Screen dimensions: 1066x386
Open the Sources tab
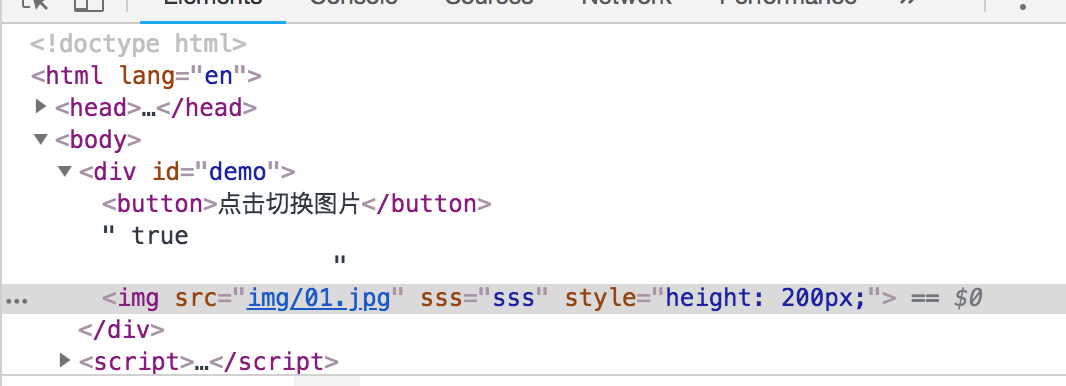[x=489, y=4]
